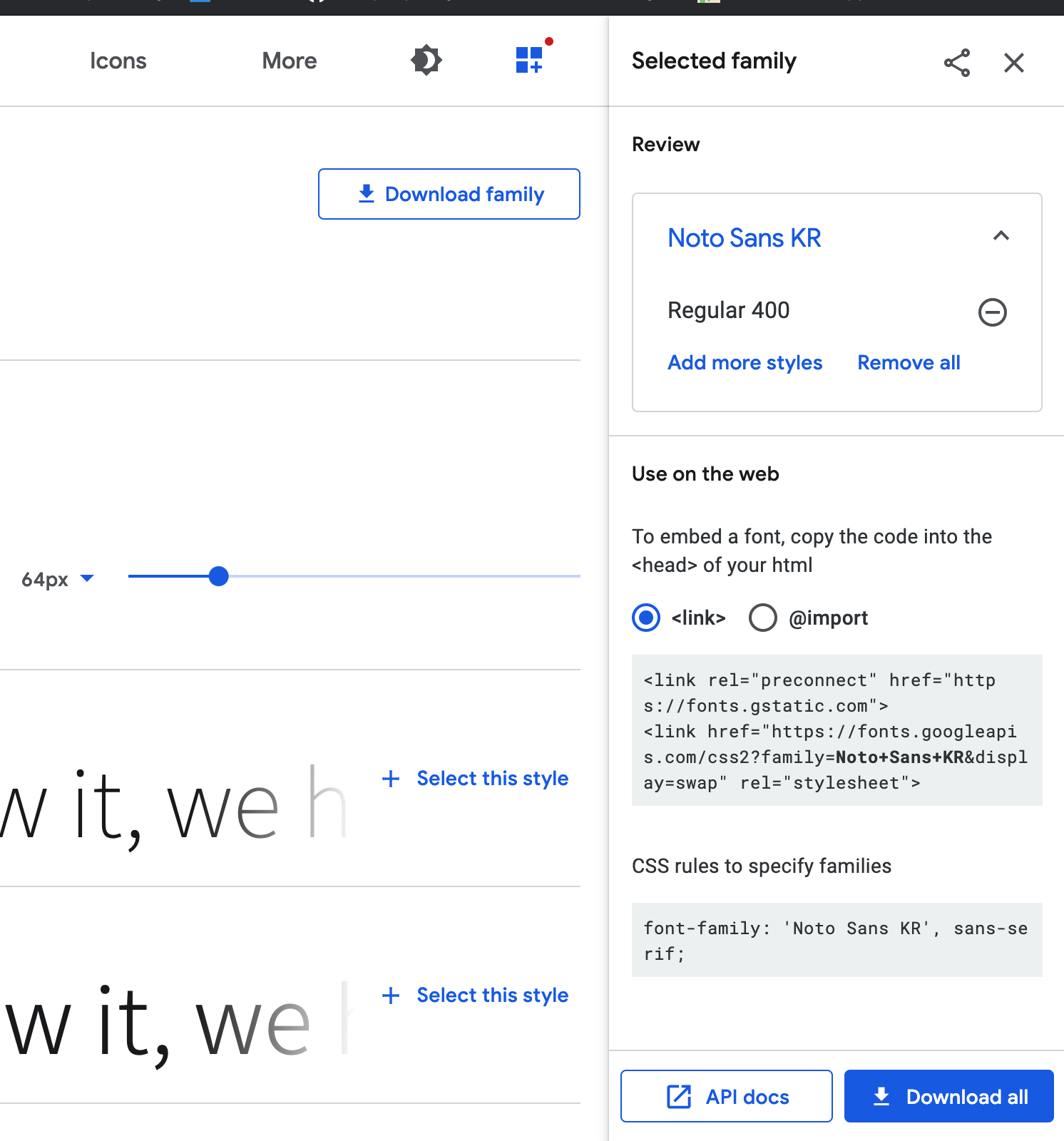Close the Selected family panel
Image resolution: width=1064 pixels, height=1141 pixels.
[1014, 63]
